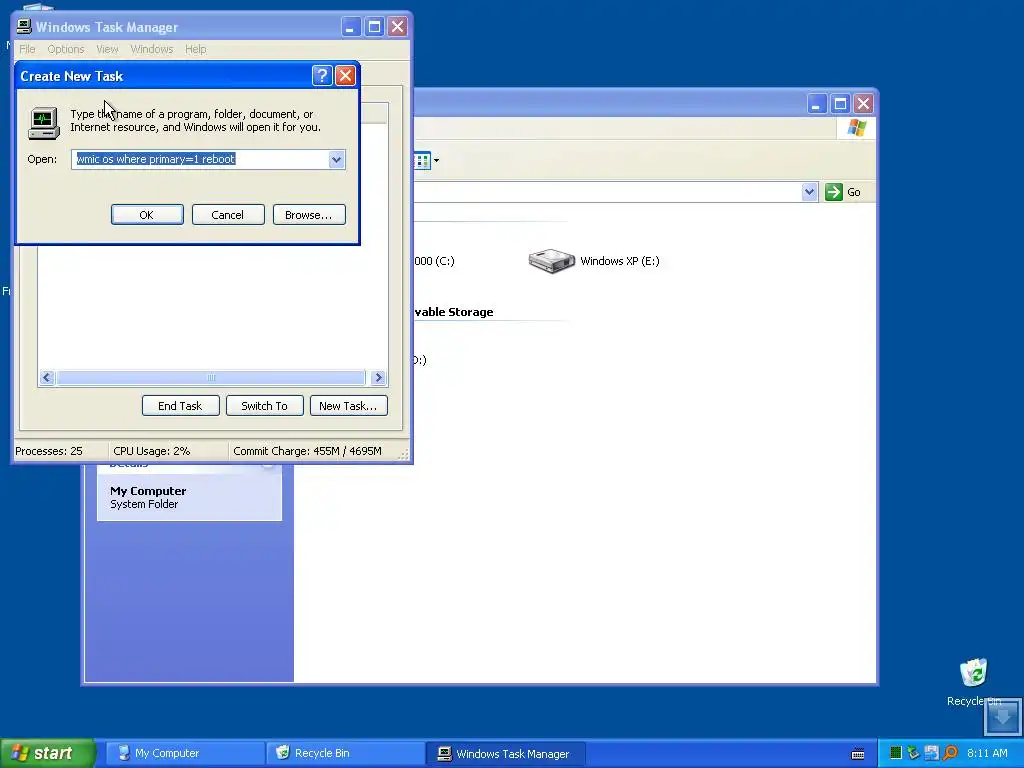Image resolution: width=1024 pixels, height=768 pixels.
Task: Click the on-screen keyboard taskbar icon
Action: coord(858,754)
